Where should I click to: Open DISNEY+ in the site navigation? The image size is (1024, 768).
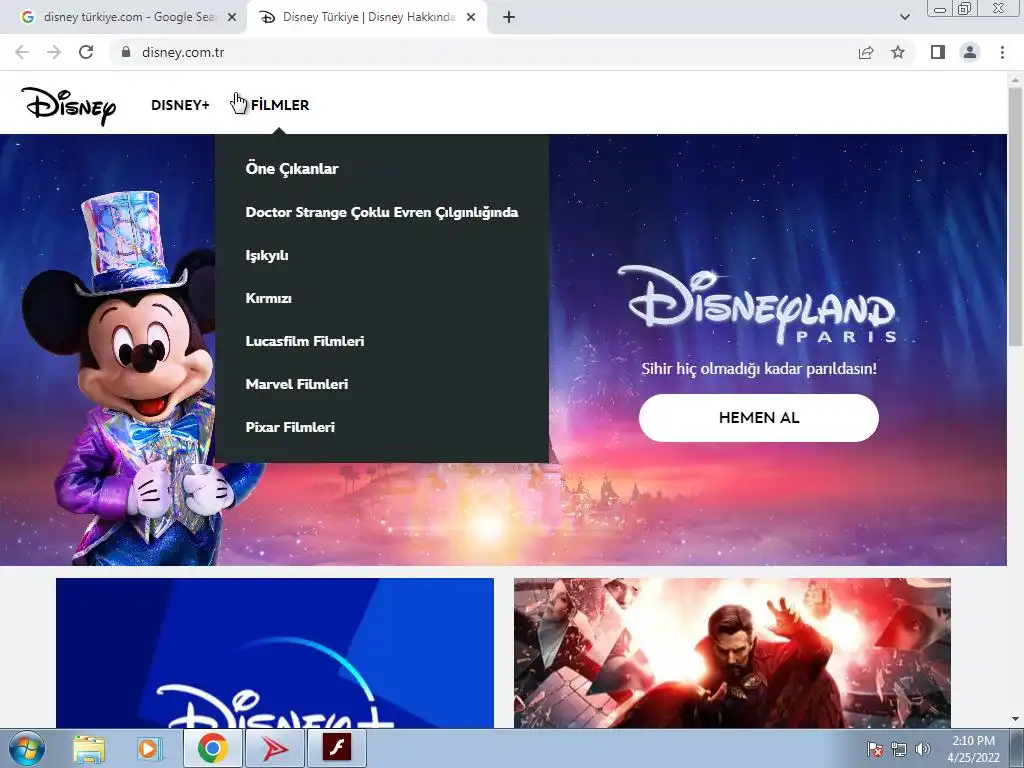click(x=180, y=105)
